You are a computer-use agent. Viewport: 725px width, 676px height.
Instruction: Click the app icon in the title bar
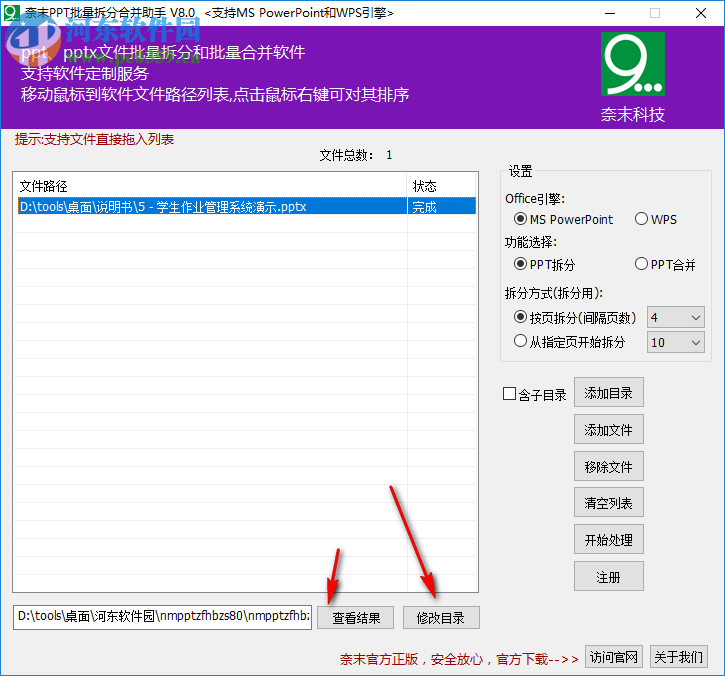pyautogui.click(x=12, y=12)
